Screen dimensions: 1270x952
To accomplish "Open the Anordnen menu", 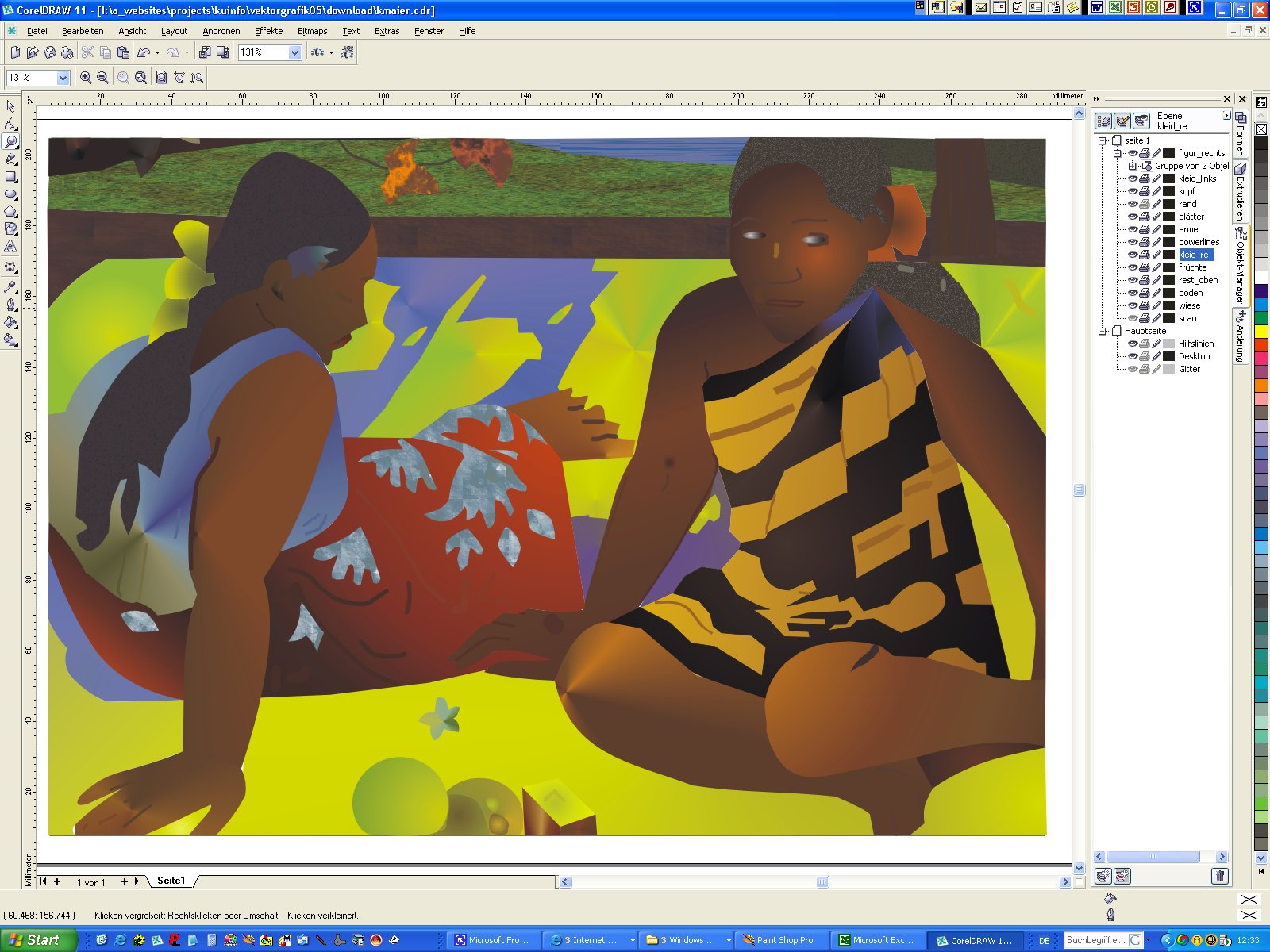I will click(x=221, y=31).
